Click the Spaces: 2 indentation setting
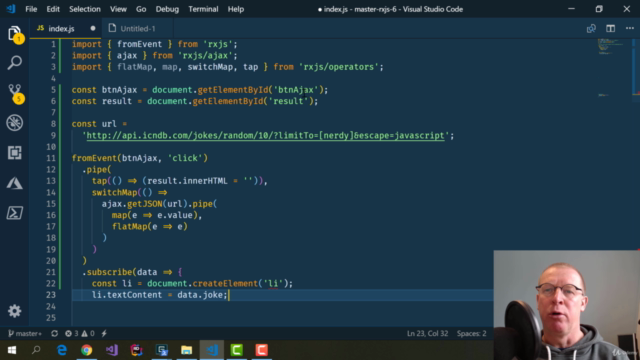Screen dimensions: 640x360 pyautogui.click(x=471, y=333)
